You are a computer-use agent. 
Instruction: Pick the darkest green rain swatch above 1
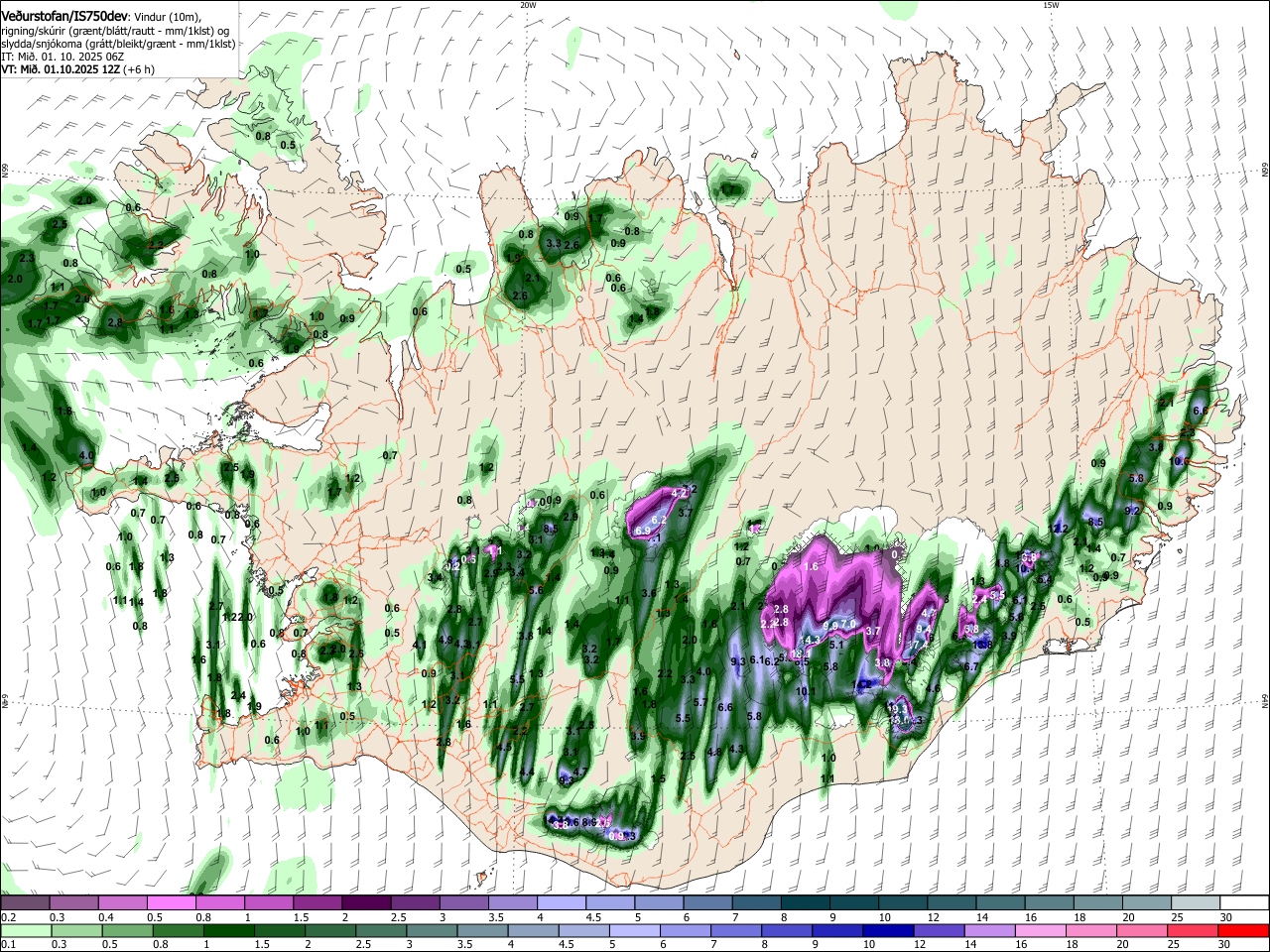point(229,930)
